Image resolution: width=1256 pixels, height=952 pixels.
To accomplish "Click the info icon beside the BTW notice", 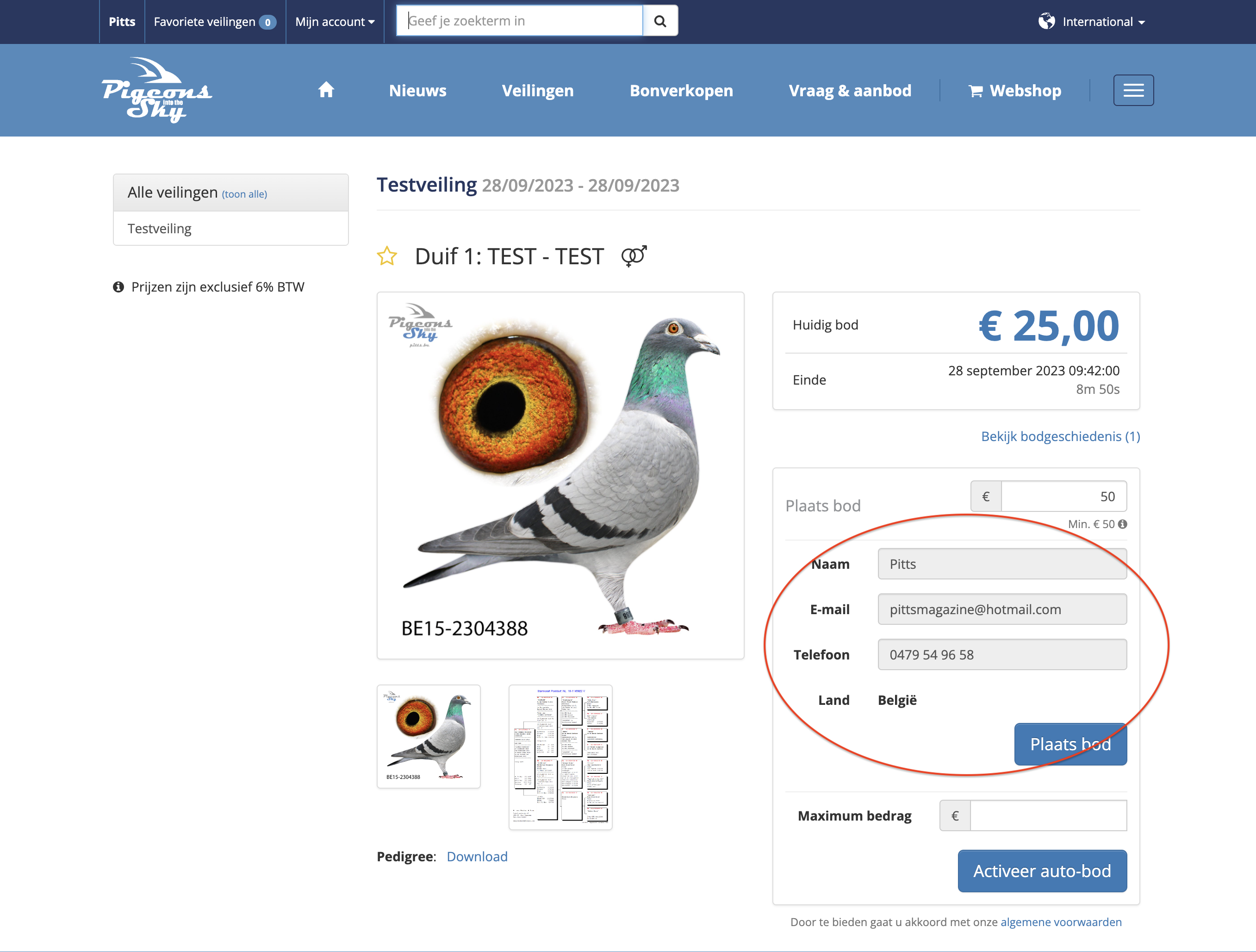I will (118, 287).
